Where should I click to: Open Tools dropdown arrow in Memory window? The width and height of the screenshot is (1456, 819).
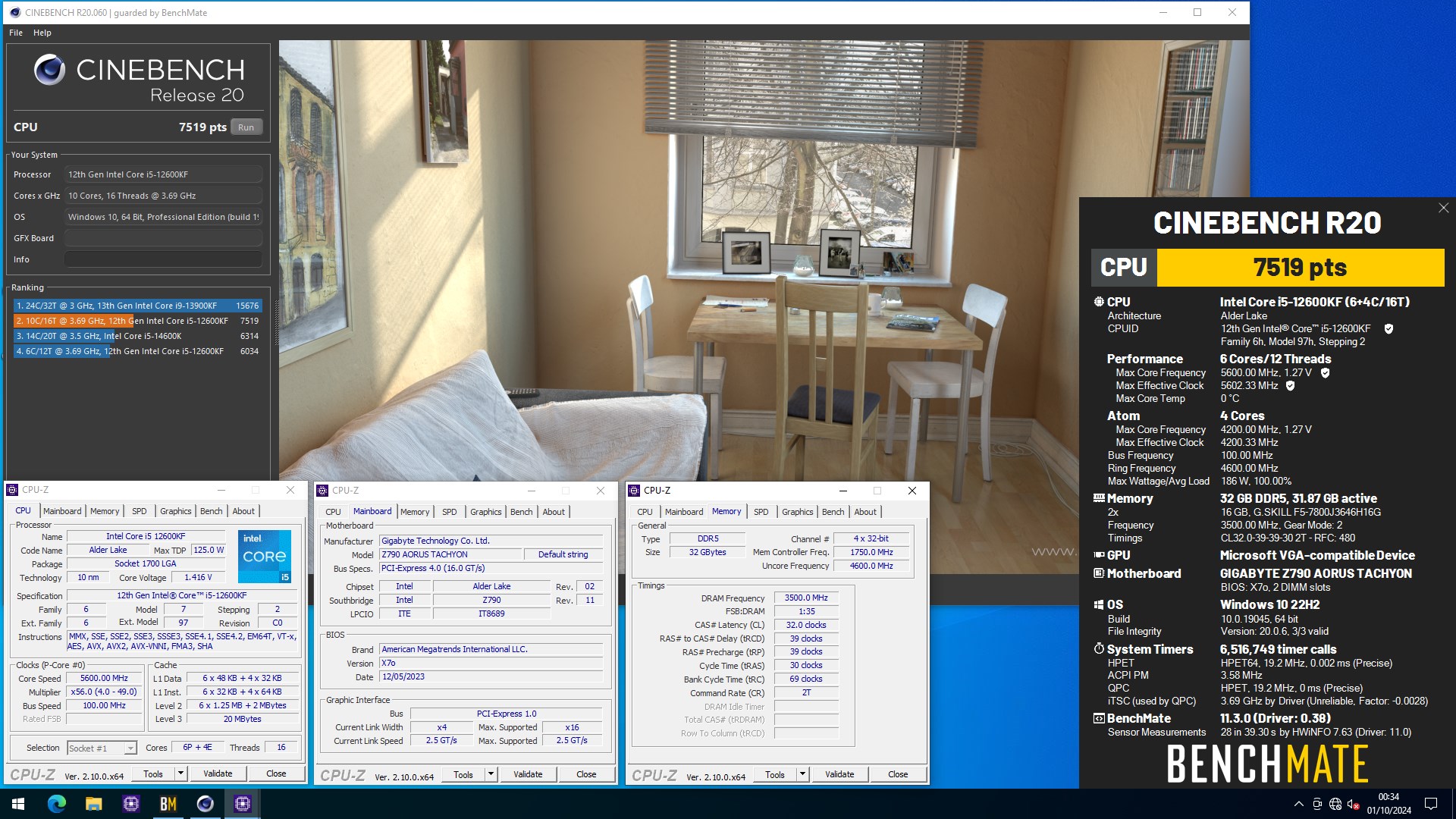coord(802,774)
